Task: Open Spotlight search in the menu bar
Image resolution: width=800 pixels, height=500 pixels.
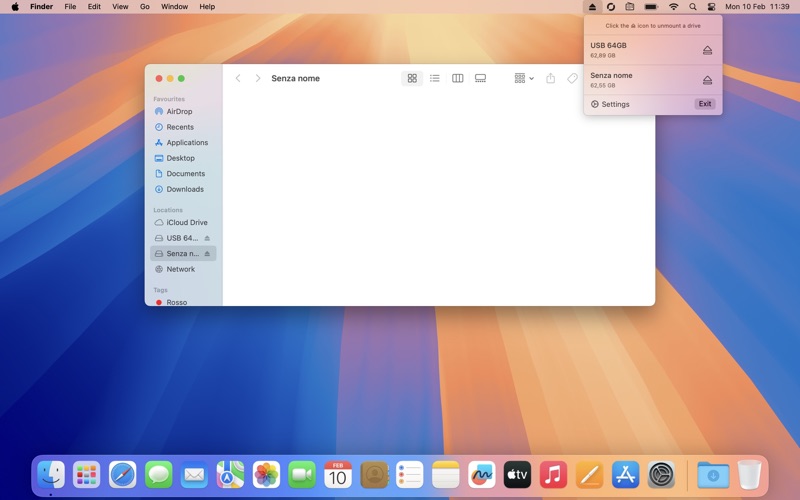Action: (692, 7)
